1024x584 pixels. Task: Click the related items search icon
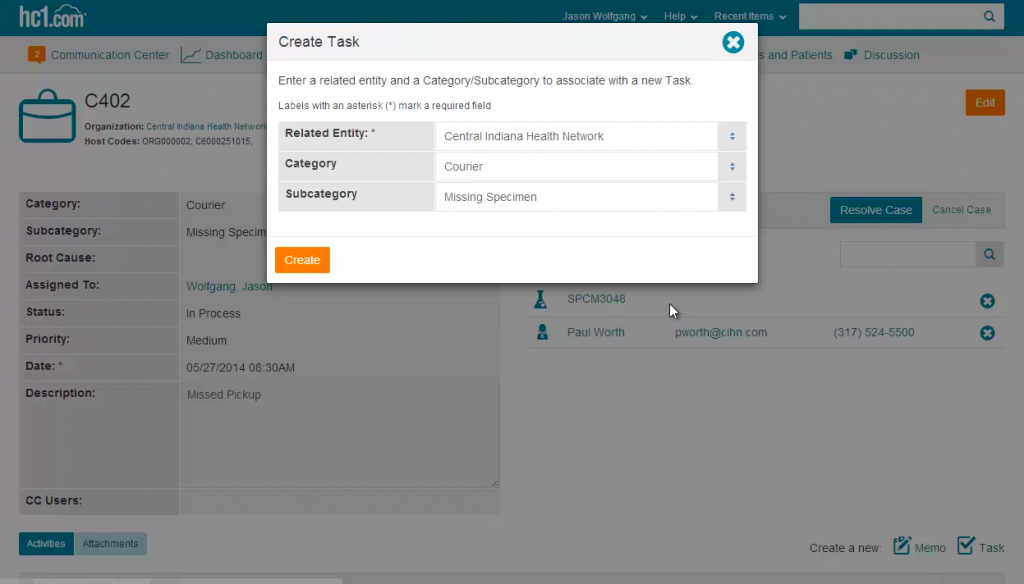[989, 255]
